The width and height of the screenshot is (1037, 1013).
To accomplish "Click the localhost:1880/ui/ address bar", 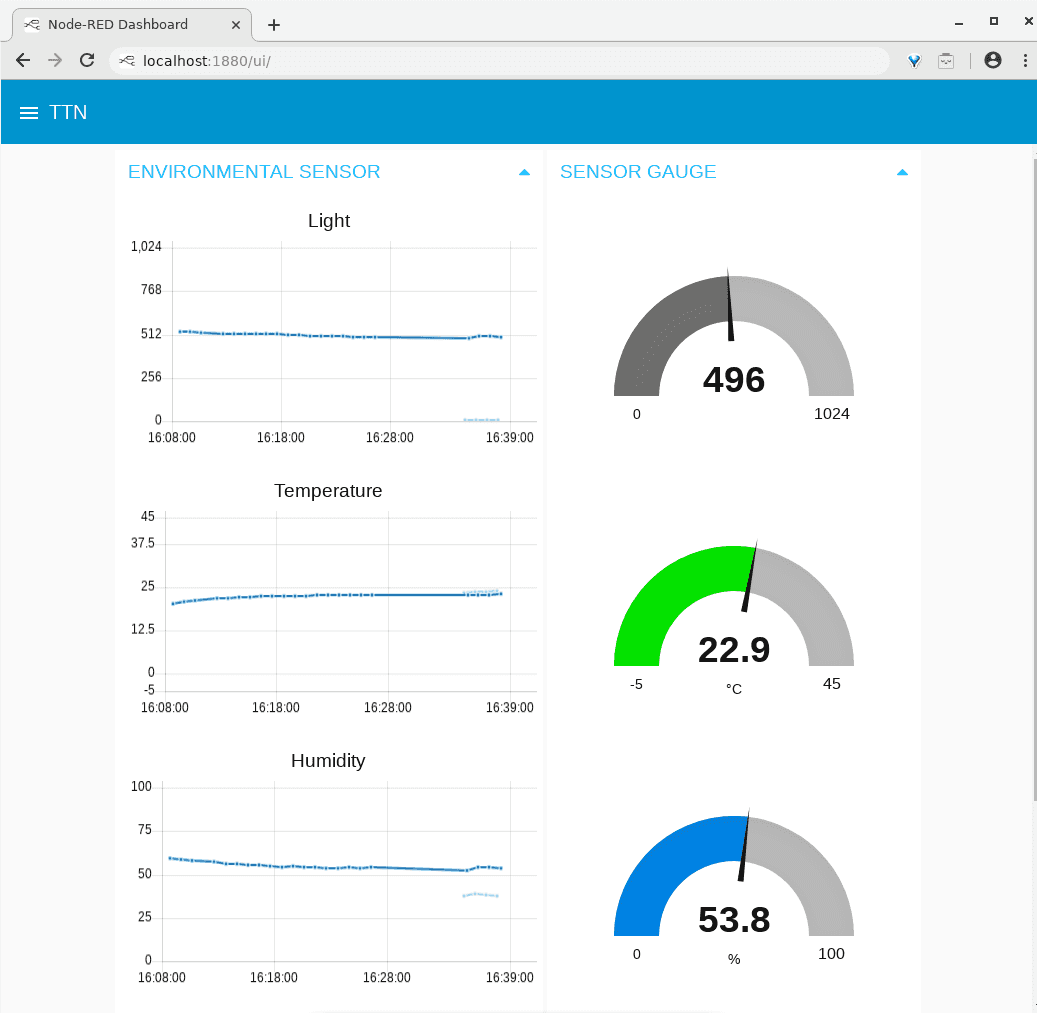I will (500, 61).
